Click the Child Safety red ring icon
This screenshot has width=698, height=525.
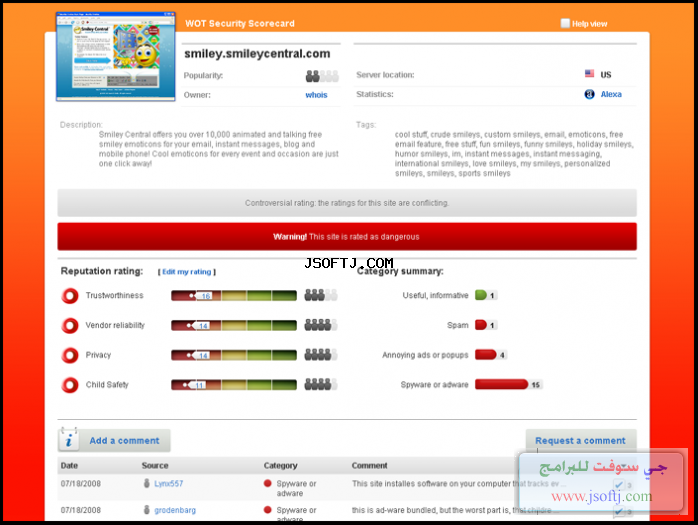coord(70,385)
